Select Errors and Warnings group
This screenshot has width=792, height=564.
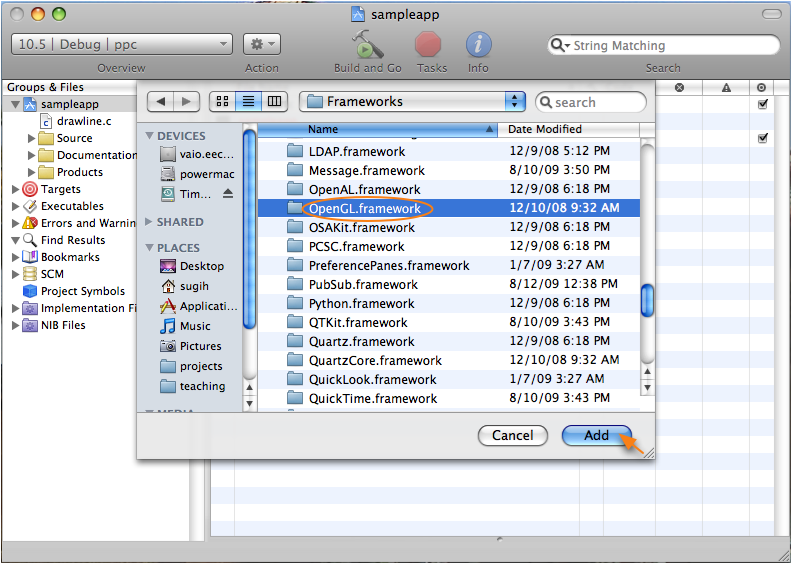tap(79, 223)
